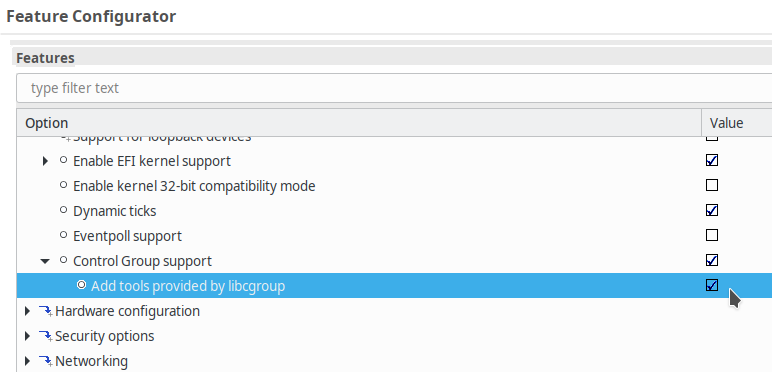Focus the type filter text field
This screenshot has height=372, width=772.
coord(394,88)
